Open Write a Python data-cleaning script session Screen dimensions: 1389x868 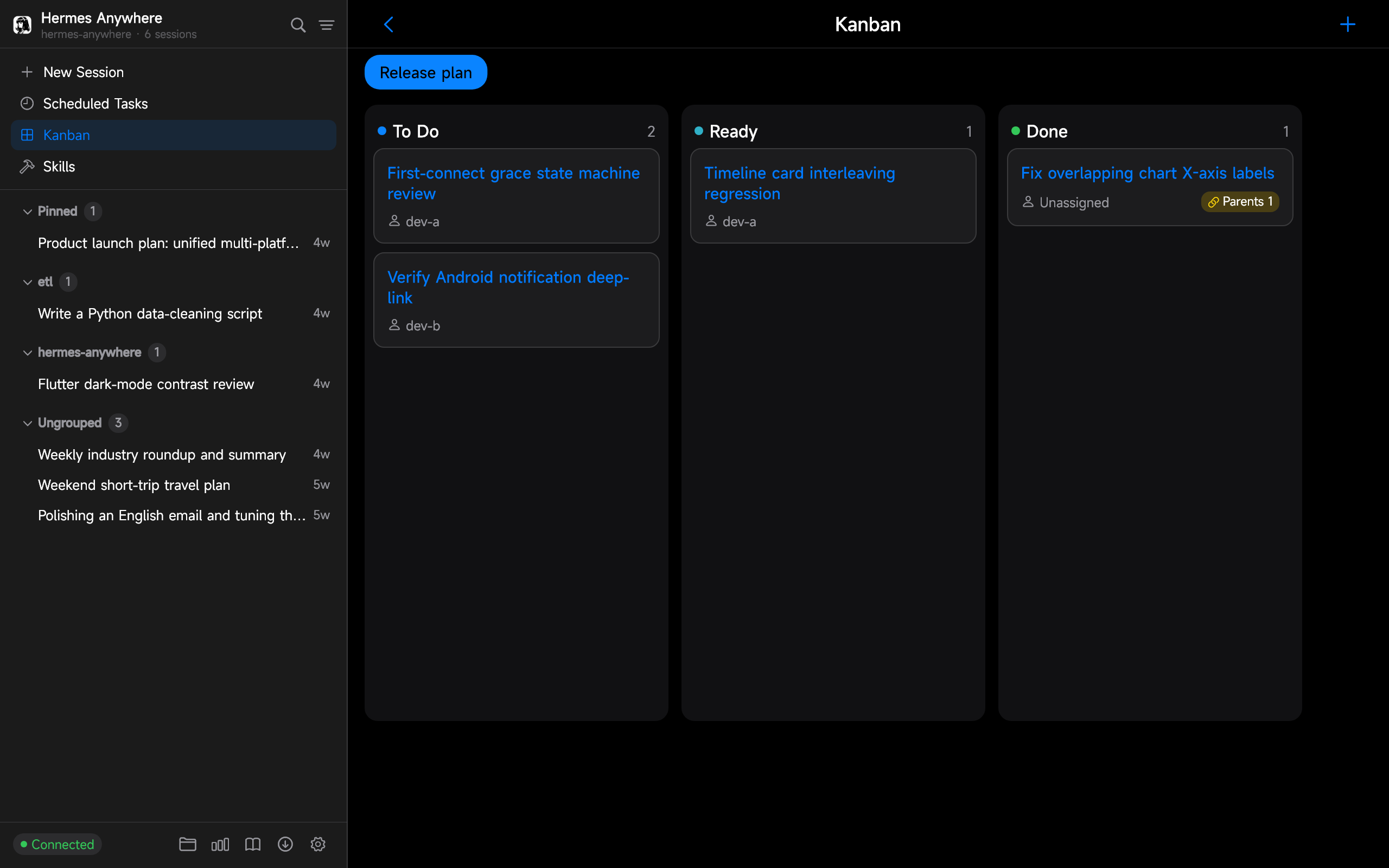point(173,314)
